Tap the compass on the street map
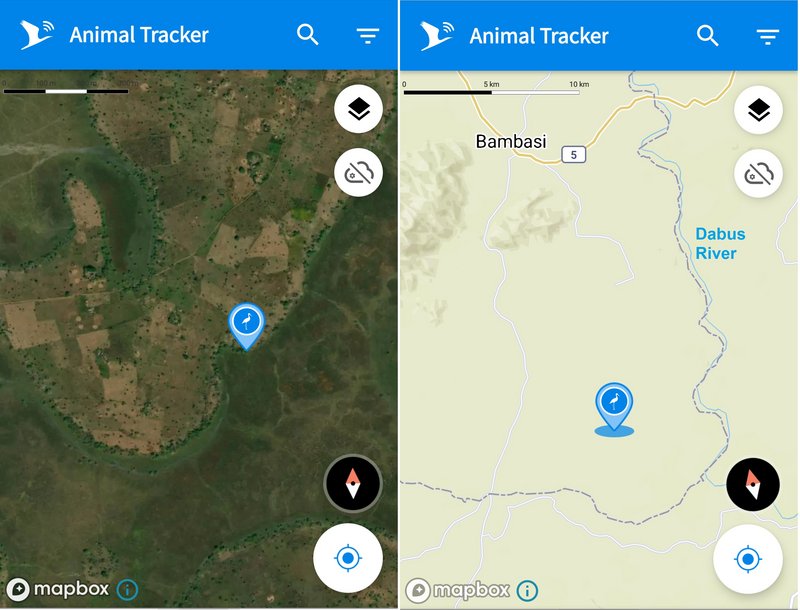Viewport: 800px width, 610px height. pos(753,485)
